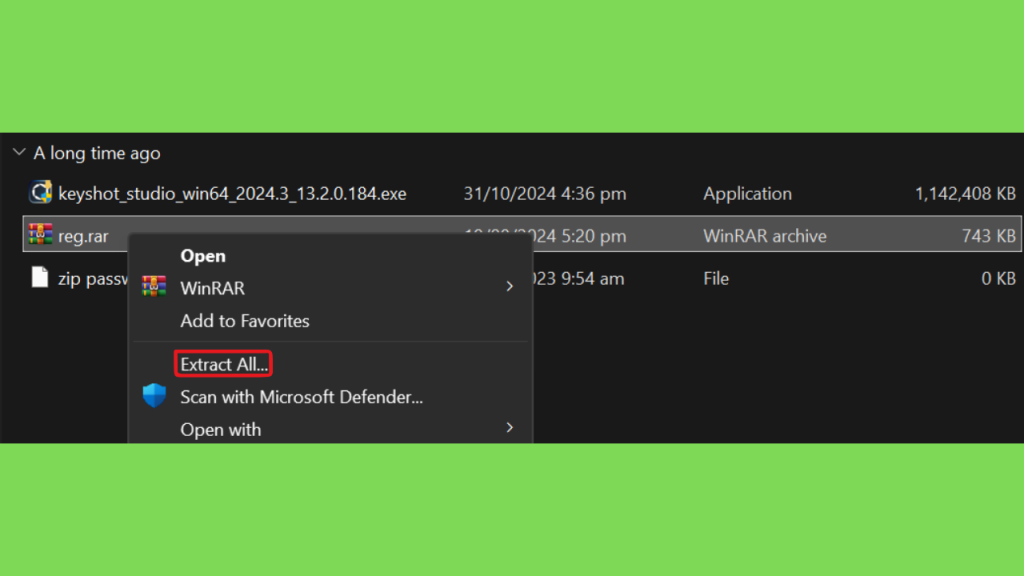
Task: Click the 31/10/2024 4:36 pm date cell
Action: 545,194
